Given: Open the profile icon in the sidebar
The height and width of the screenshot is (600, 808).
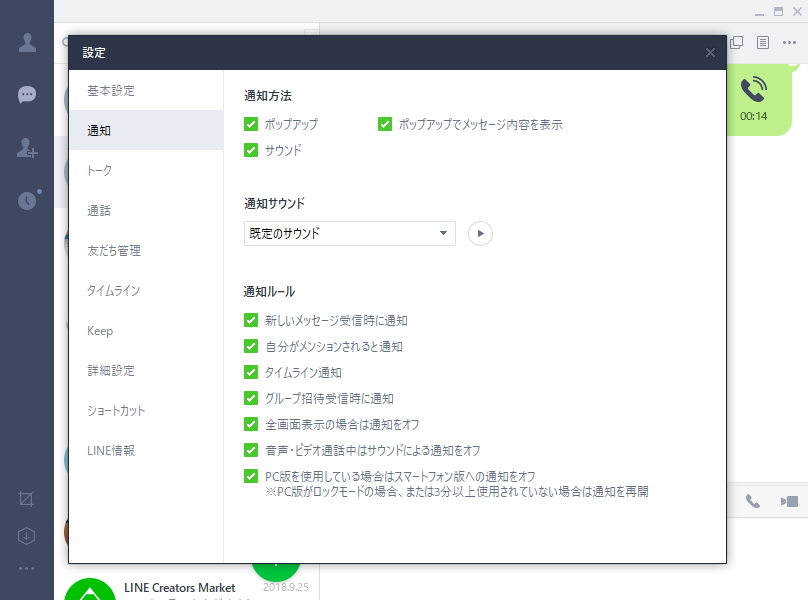Looking at the screenshot, I should [x=26, y=44].
